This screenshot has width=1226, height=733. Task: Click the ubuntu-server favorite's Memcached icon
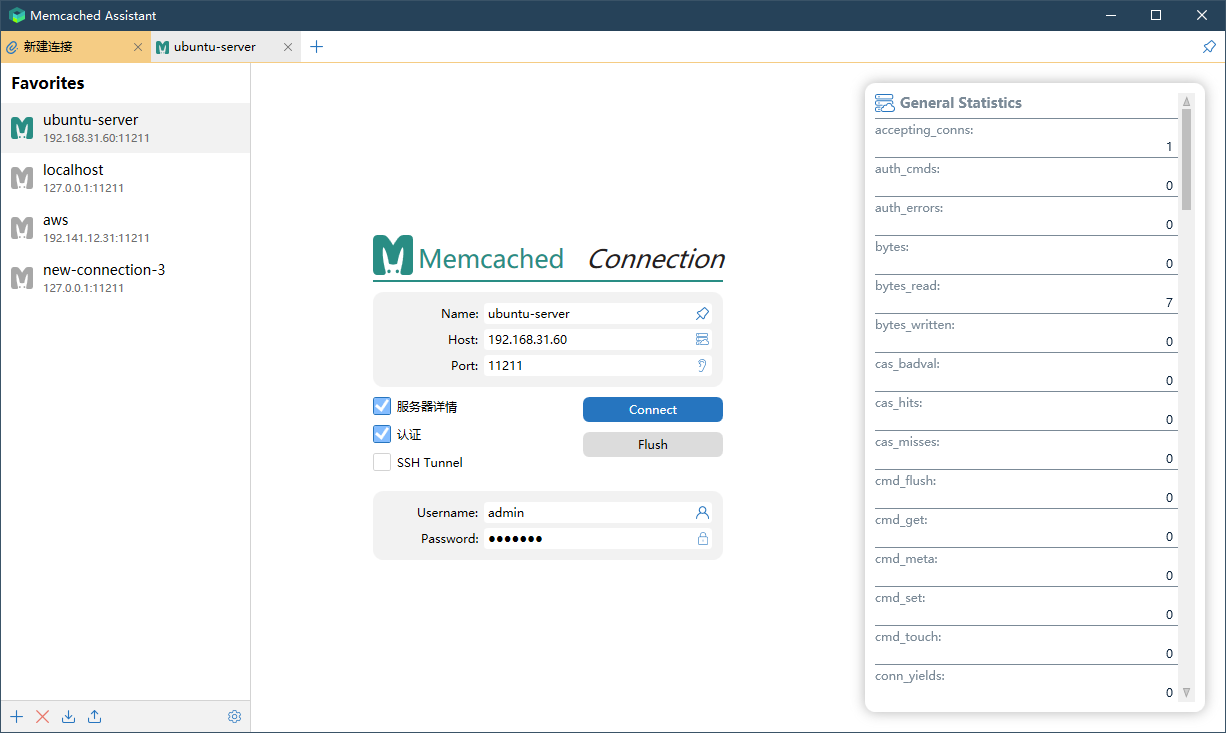(22, 128)
